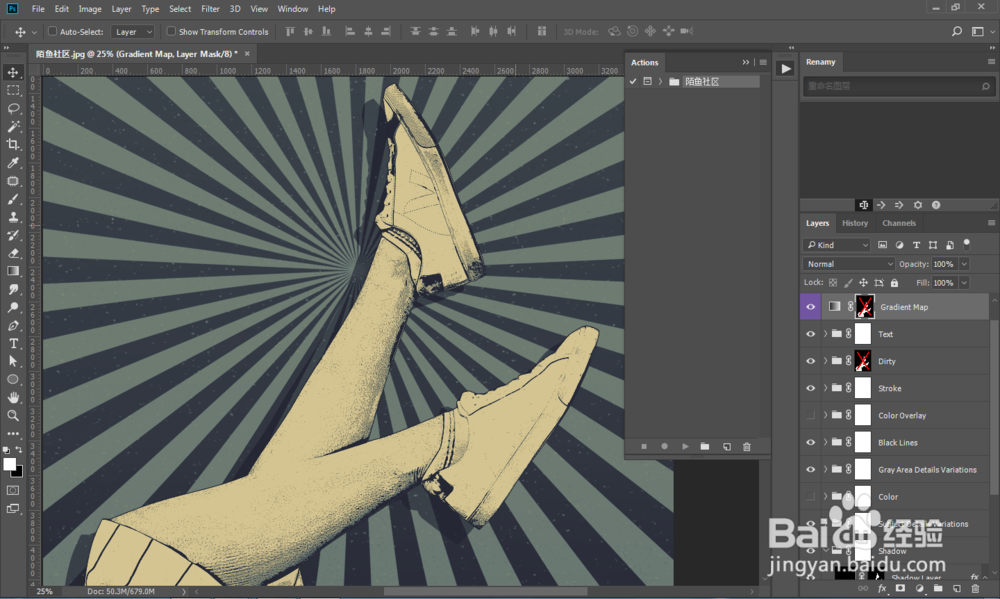Click Stop in Actions panel footer

[x=644, y=447]
